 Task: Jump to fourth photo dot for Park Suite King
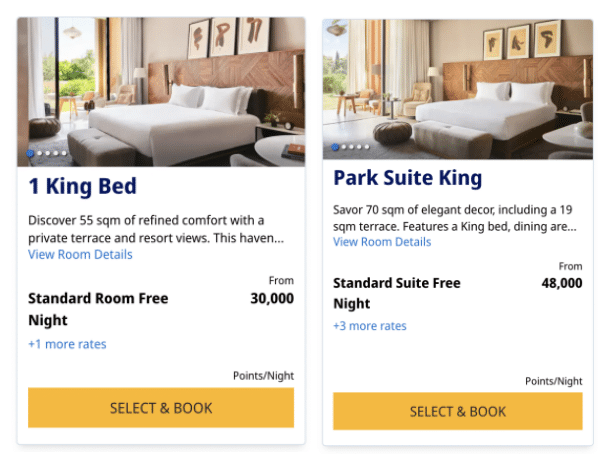tap(361, 147)
